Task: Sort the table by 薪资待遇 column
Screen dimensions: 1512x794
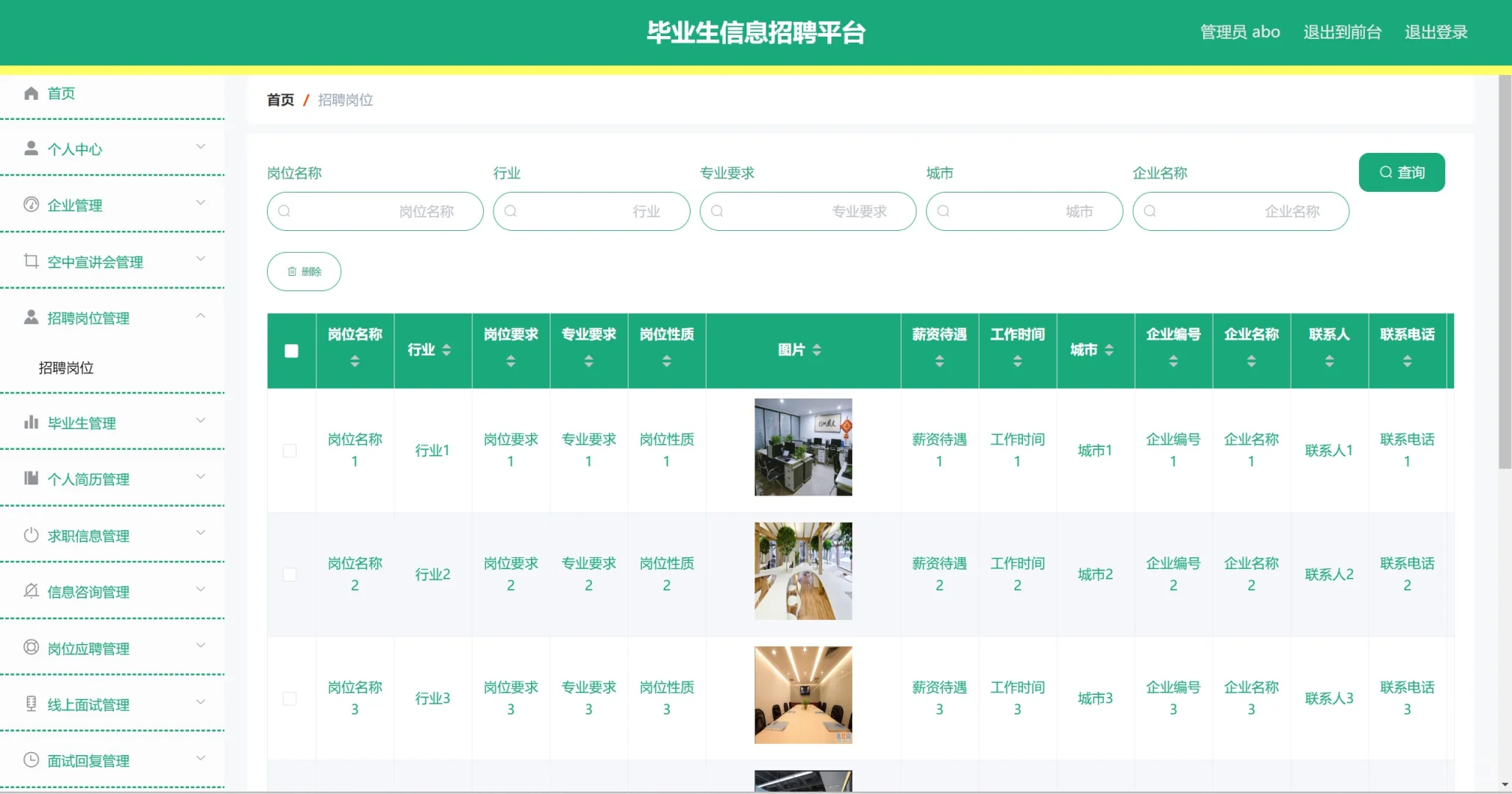Action: pos(939,360)
